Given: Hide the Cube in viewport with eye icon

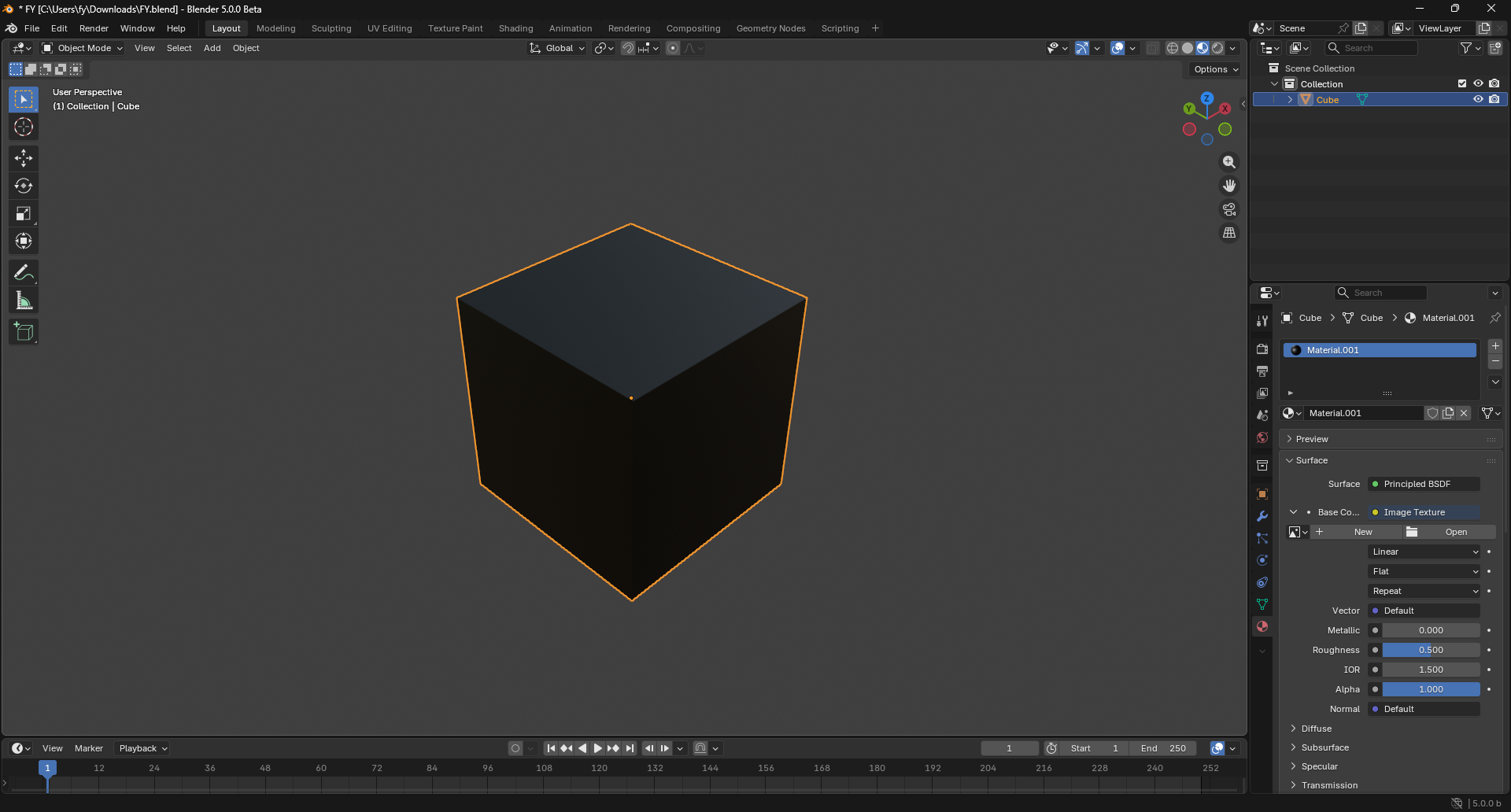Looking at the screenshot, I should (x=1478, y=100).
